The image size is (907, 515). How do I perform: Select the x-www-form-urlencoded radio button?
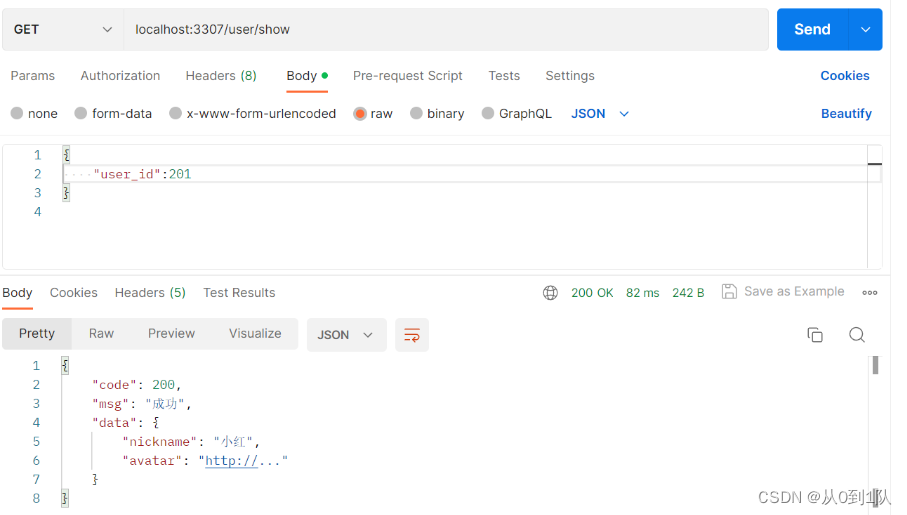point(175,113)
